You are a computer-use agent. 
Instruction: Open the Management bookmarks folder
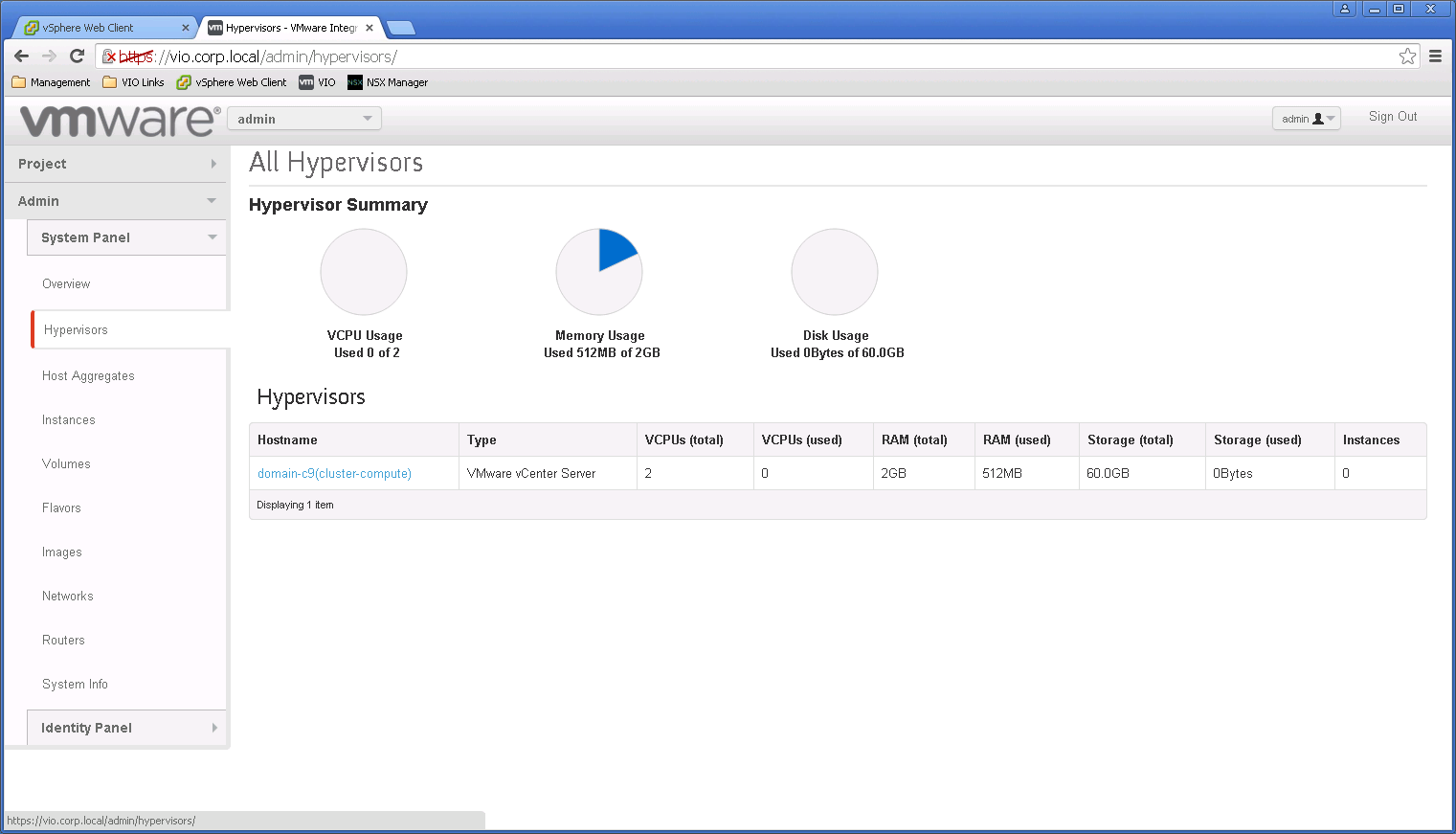click(52, 82)
